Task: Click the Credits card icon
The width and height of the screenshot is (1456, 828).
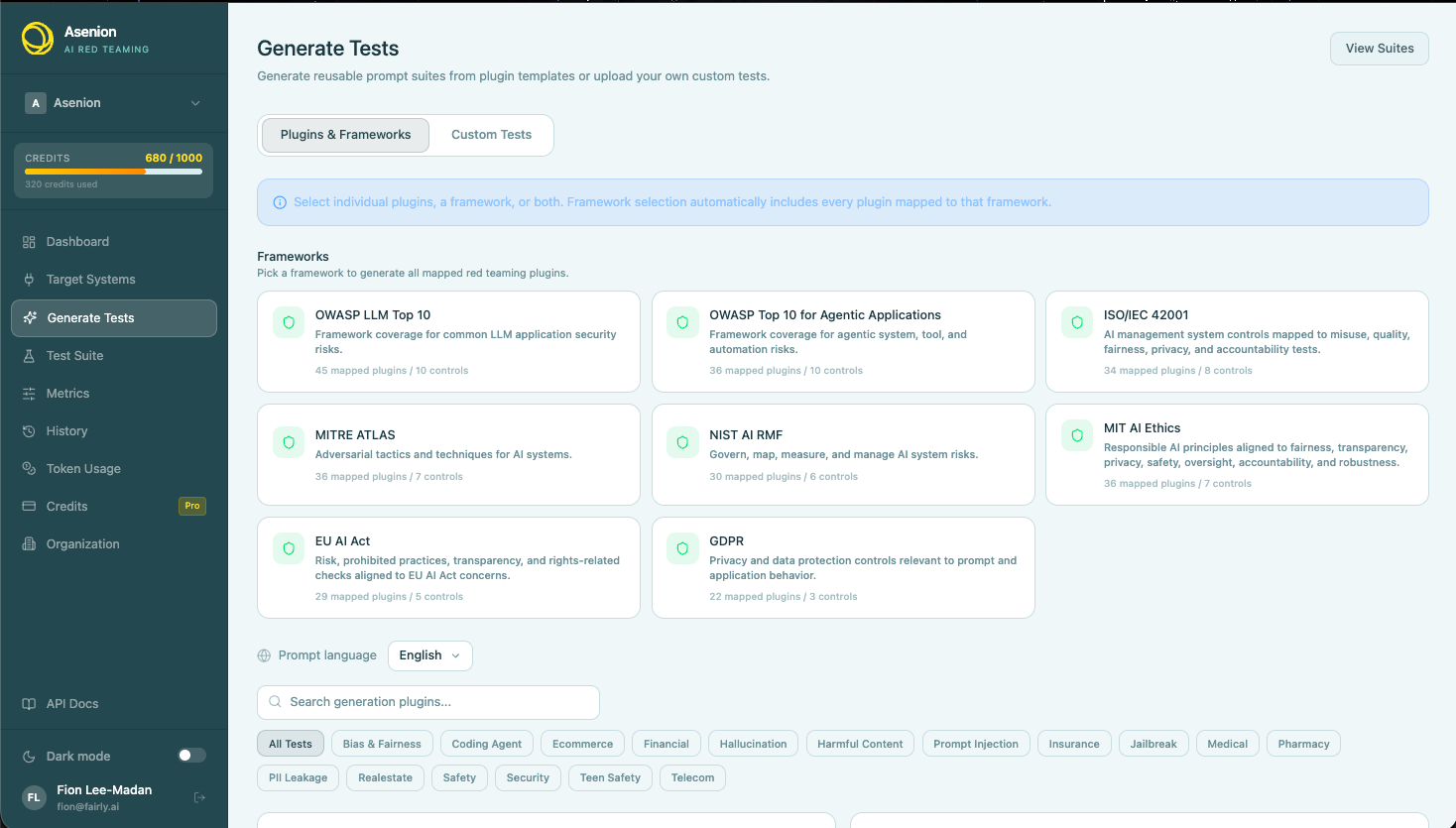Action: 29,507
